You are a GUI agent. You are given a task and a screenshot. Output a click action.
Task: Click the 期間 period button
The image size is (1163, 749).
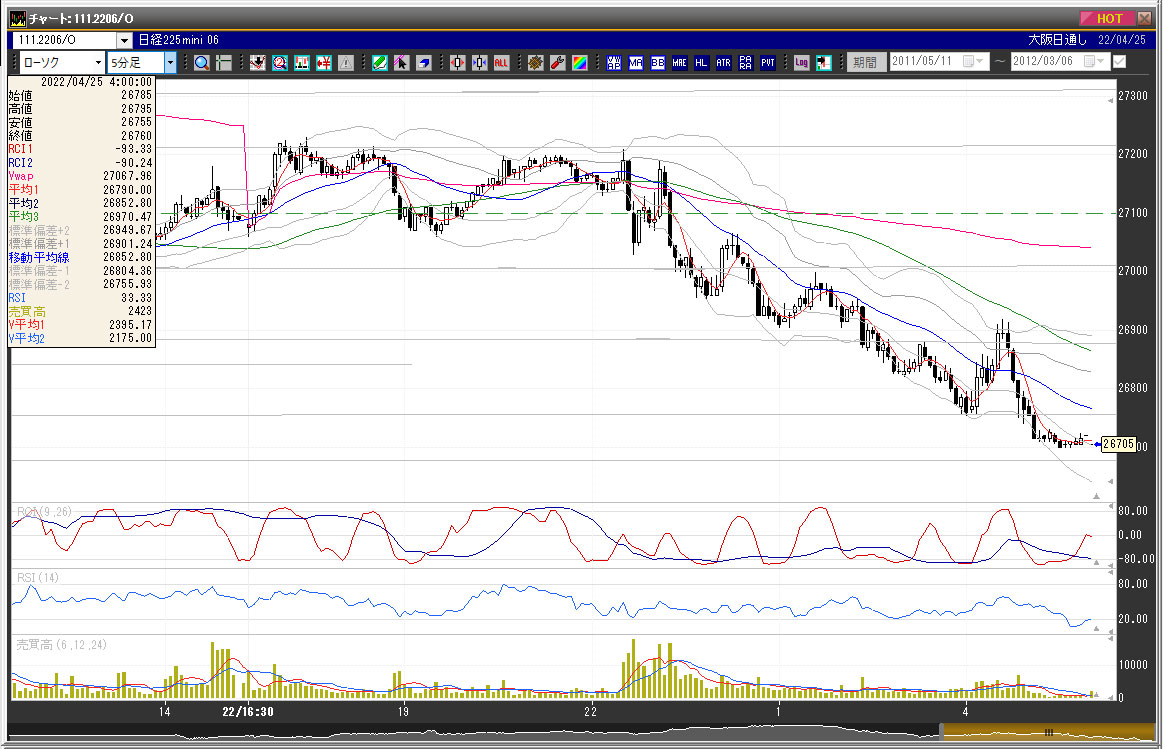[866, 62]
